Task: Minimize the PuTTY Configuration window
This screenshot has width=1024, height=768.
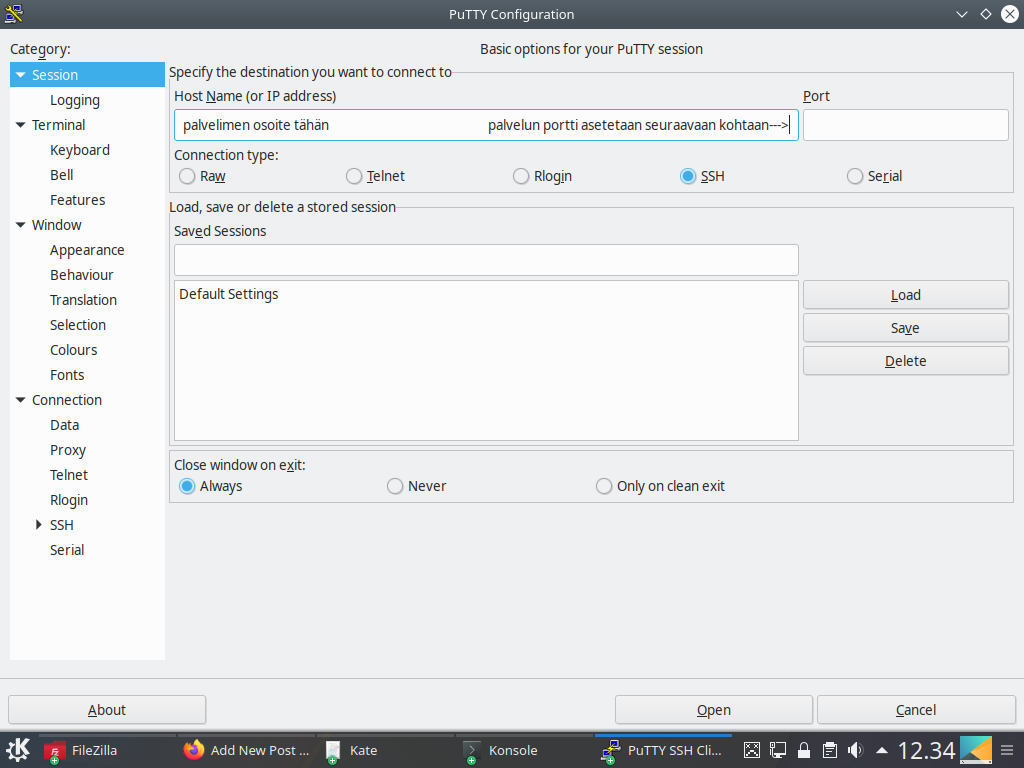Action: 961,14
